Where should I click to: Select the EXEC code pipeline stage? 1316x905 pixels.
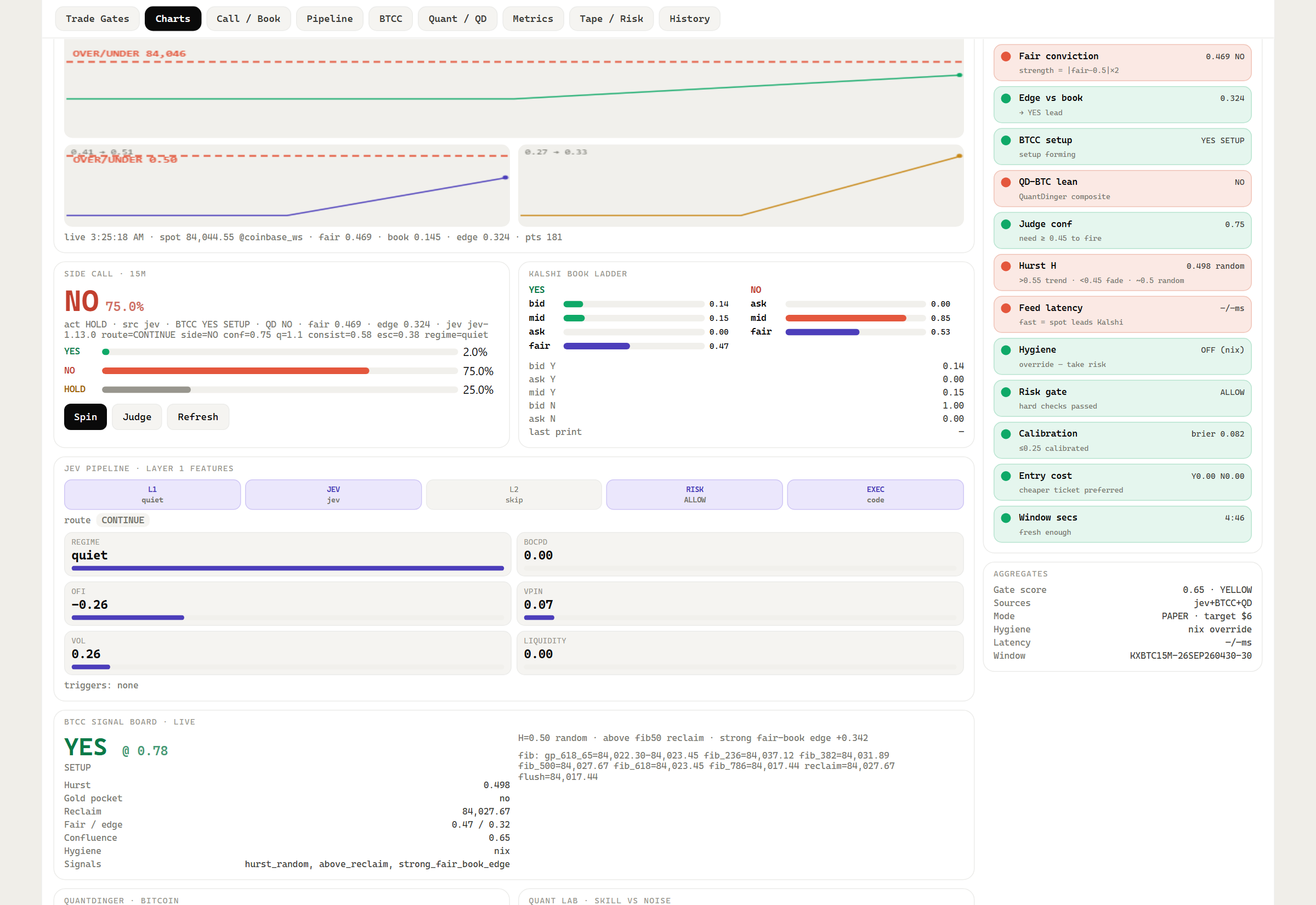876,495
